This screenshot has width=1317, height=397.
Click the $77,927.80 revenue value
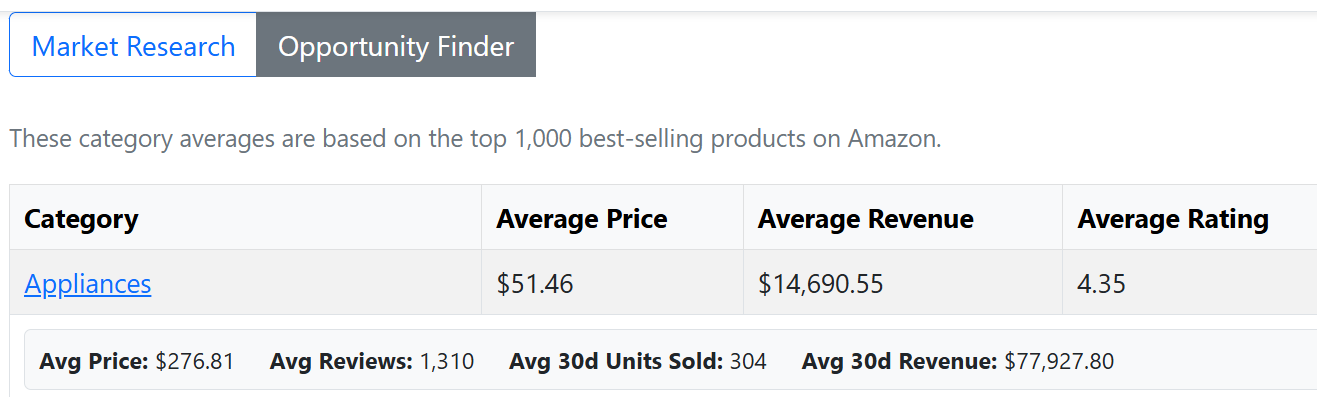coord(1059,361)
